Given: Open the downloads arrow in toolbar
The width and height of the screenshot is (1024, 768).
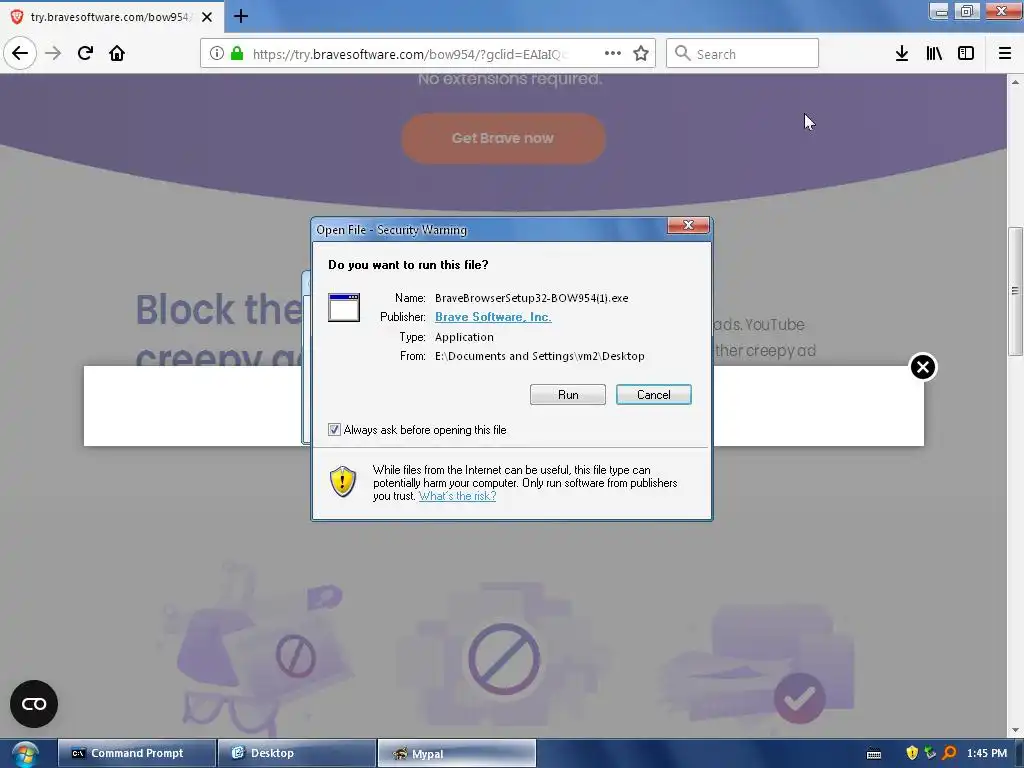Looking at the screenshot, I should 902,54.
